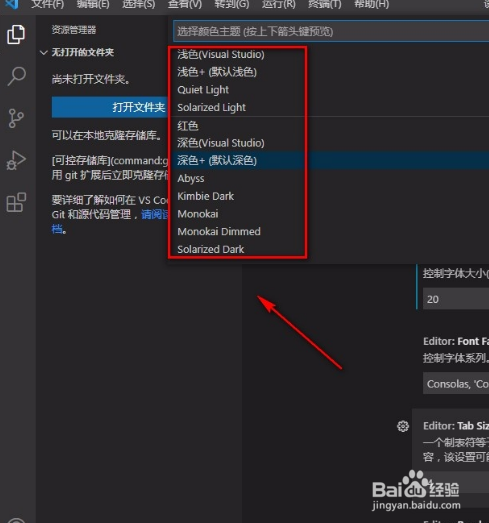The image size is (489, 523).
Task: Select the 深色+ (默认深色) theme
Action: point(217,160)
